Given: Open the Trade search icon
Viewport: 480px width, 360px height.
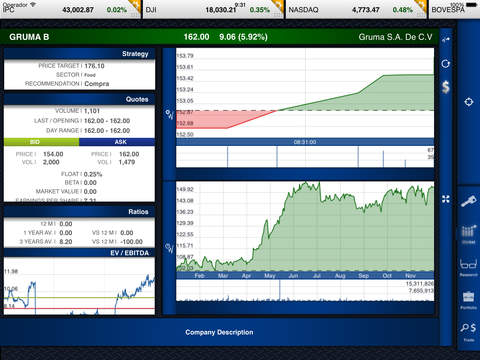Looking at the screenshot, I should click(x=469, y=332).
